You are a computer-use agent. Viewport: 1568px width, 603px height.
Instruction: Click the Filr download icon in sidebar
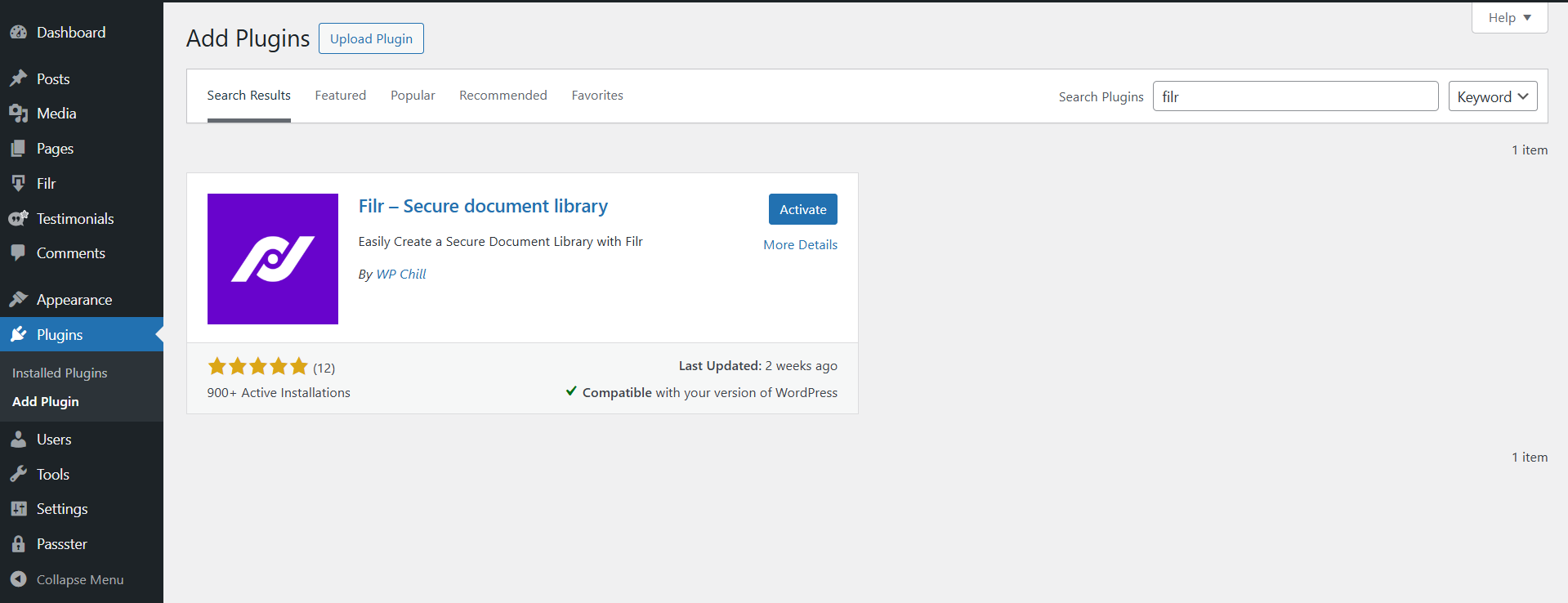tap(19, 184)
